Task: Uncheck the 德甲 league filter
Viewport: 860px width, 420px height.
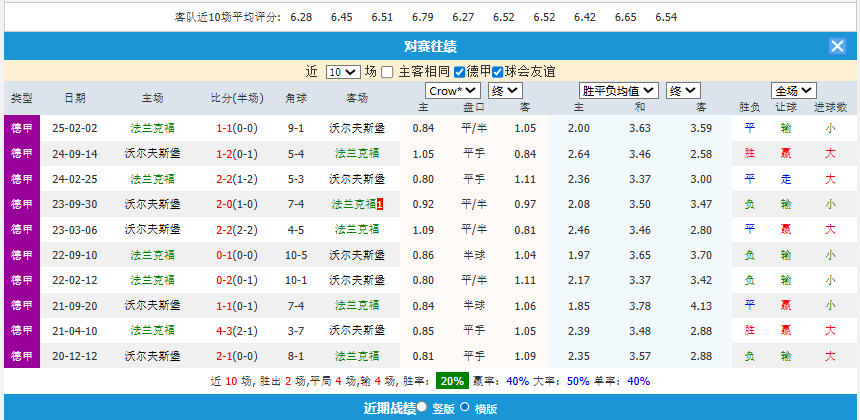Action: point(459,72)
